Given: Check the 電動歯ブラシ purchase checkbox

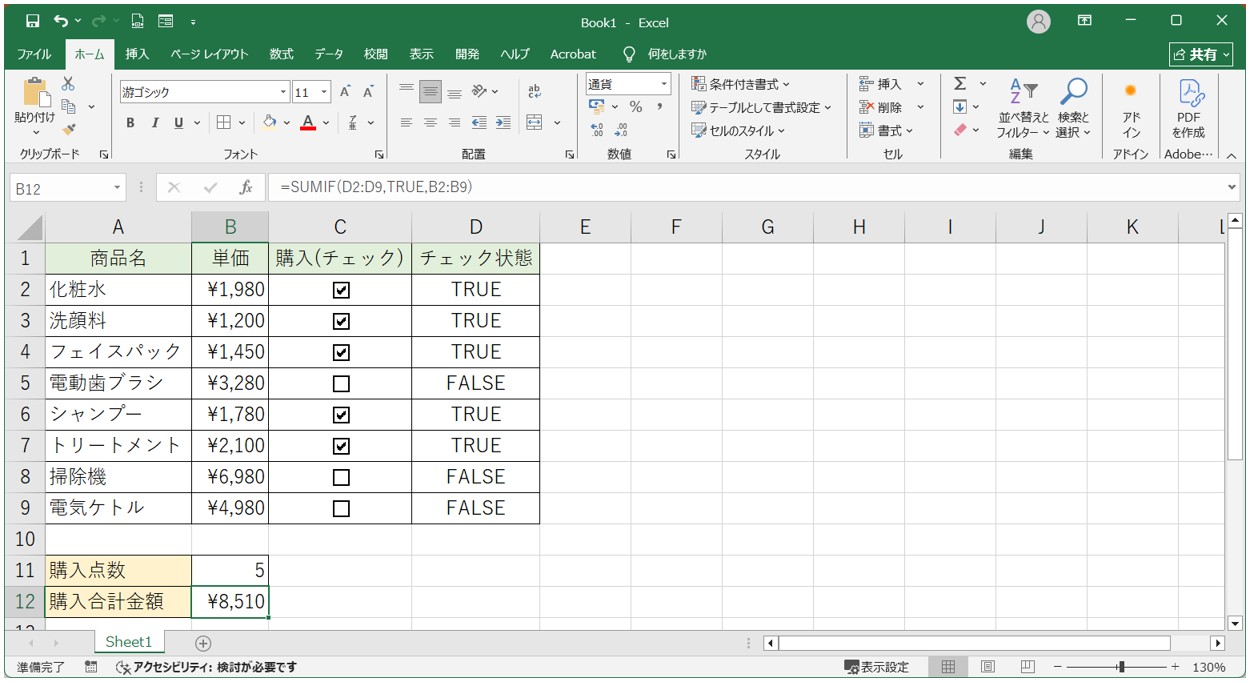Looking at the screenshot, I should point(341,383).
